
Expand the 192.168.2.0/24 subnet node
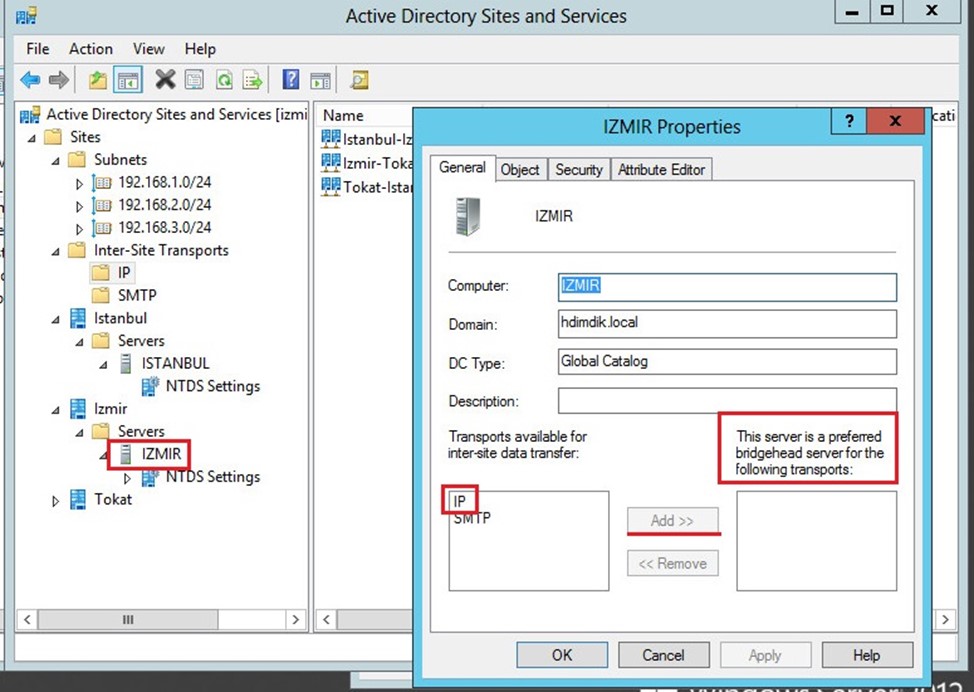[x=80, y=206]
